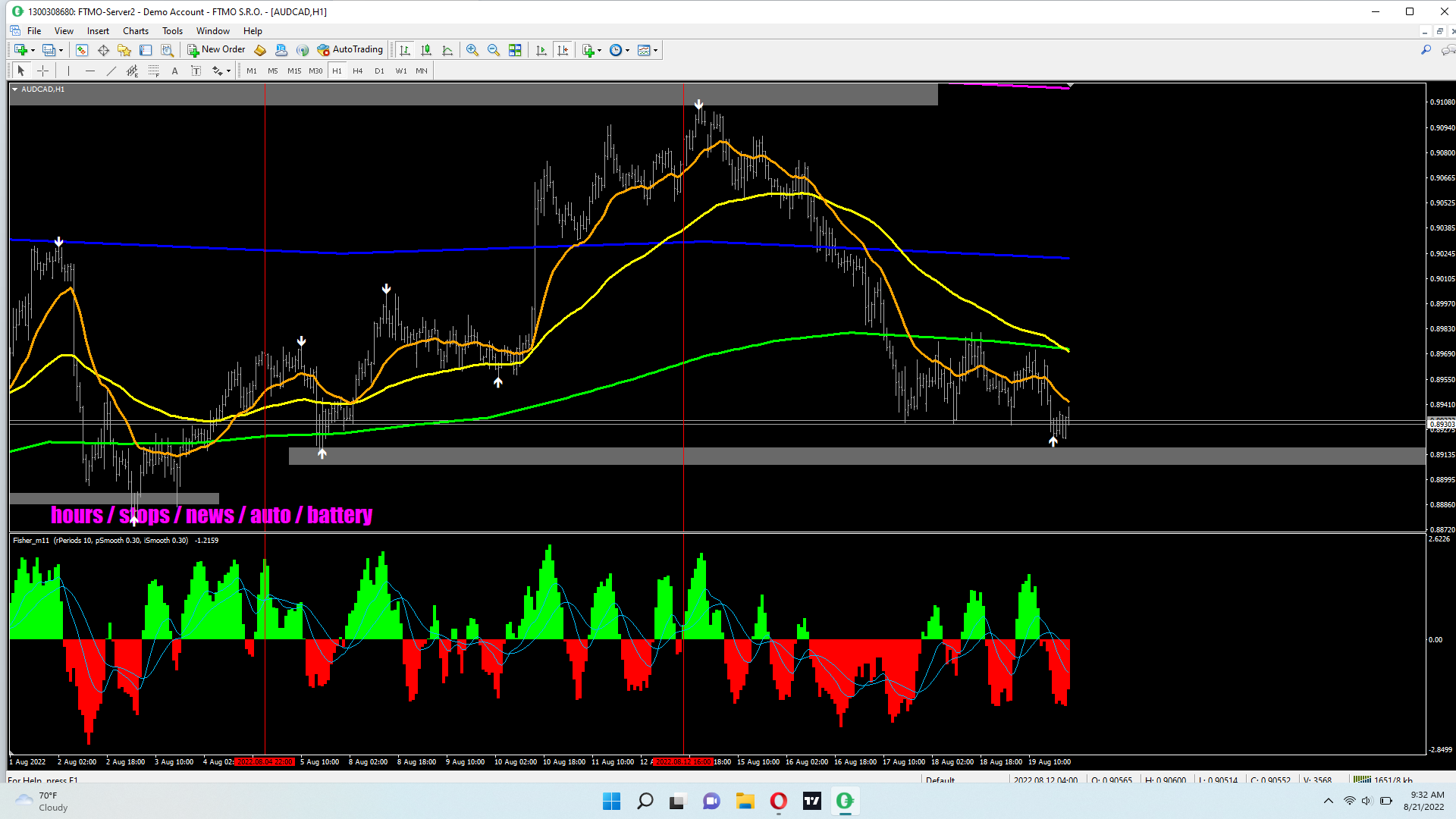Select the Trendline drawing tool

pos(111,71)
